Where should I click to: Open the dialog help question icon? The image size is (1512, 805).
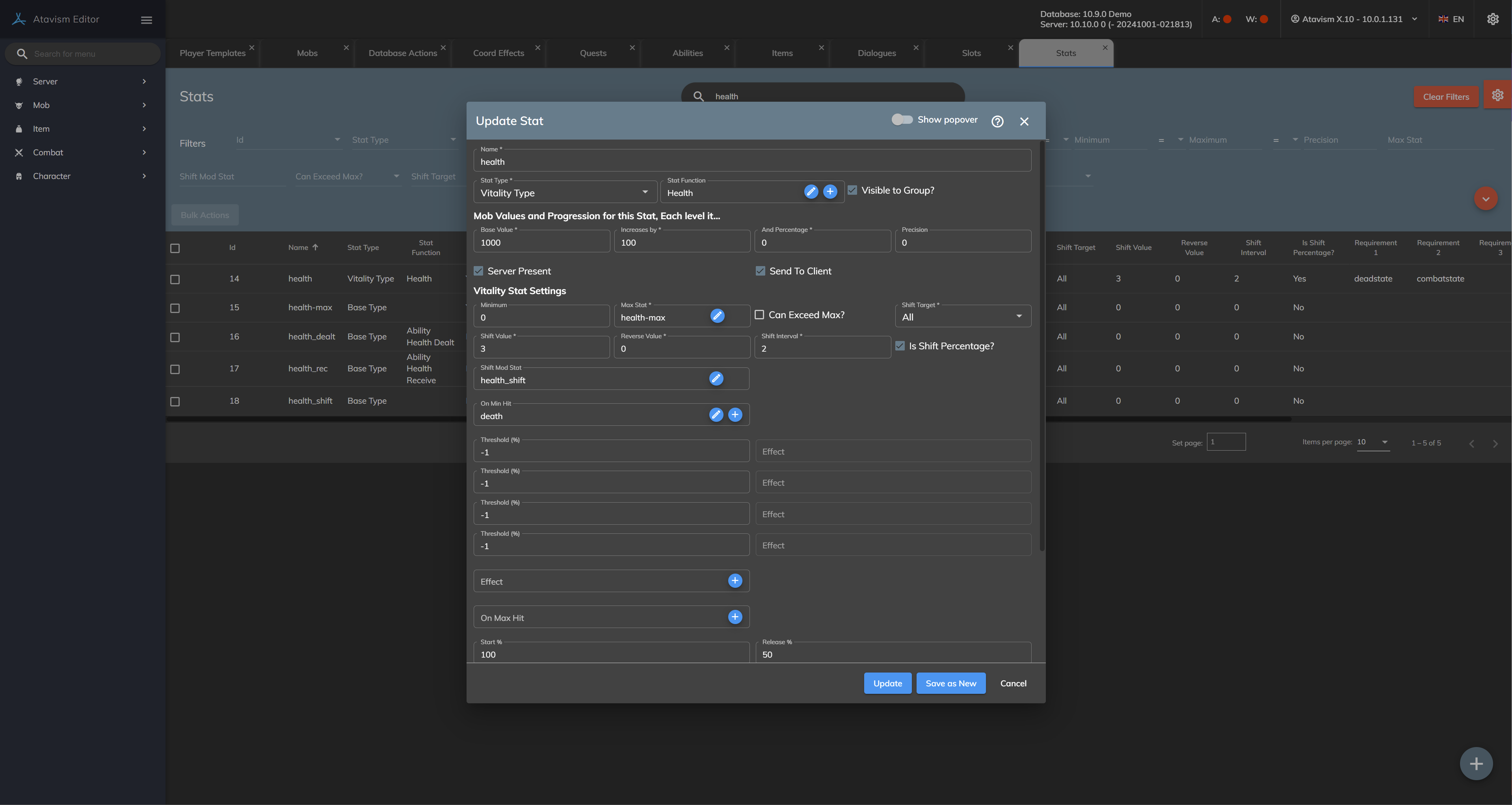click(997, 121)
